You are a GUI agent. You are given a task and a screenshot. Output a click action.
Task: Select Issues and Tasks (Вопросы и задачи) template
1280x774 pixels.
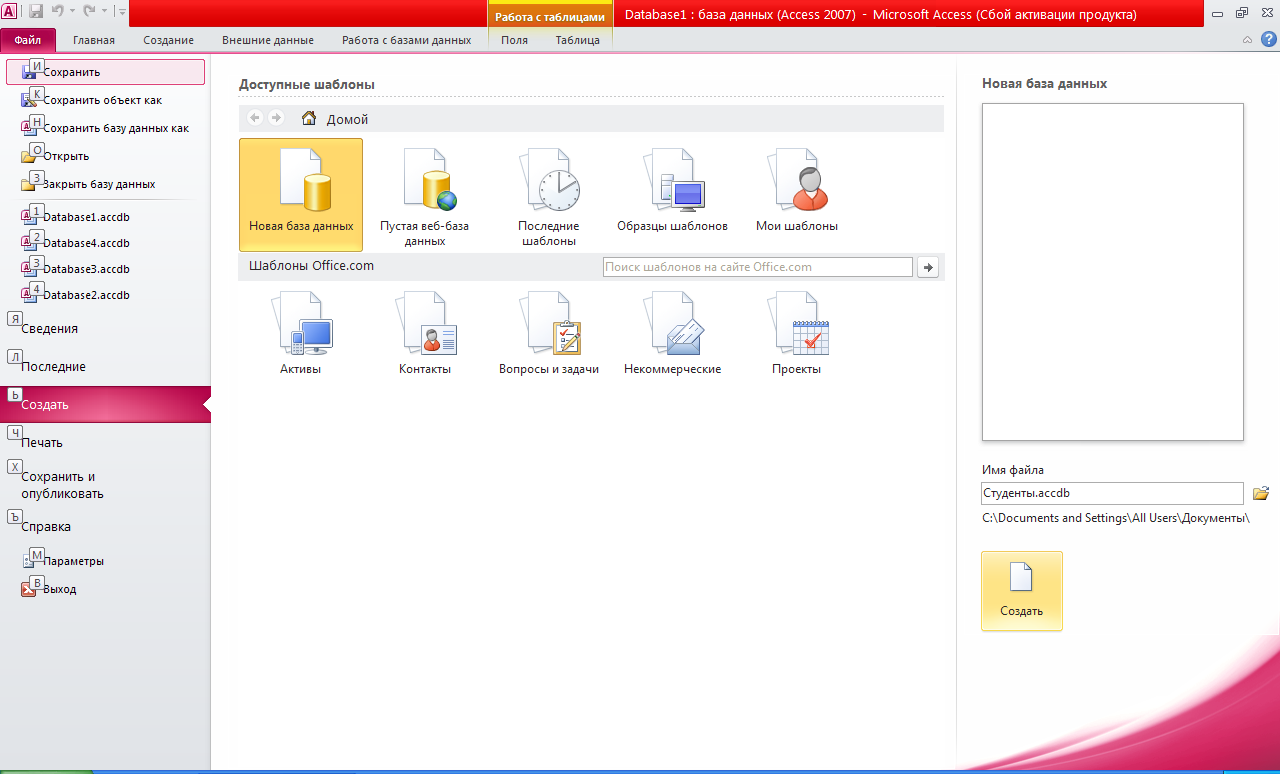pyautogui.click(x=549, y=334)
